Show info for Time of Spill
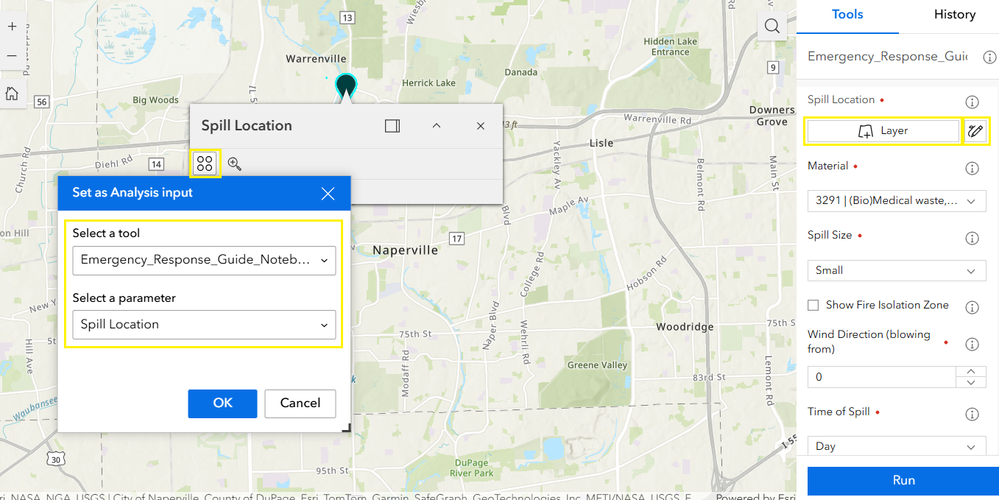999x500 pixels. click(x=972, y=414)
